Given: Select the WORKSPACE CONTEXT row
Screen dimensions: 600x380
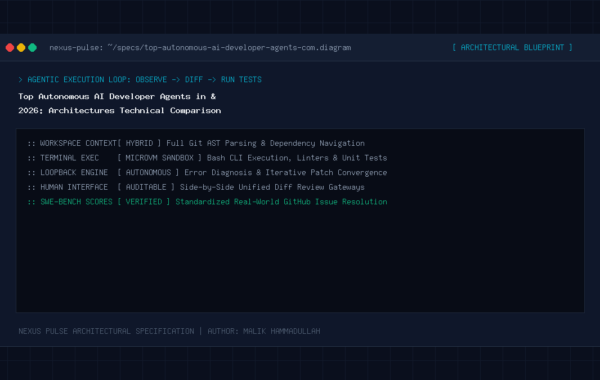Looking at the screenshot, I should (196, 143).
